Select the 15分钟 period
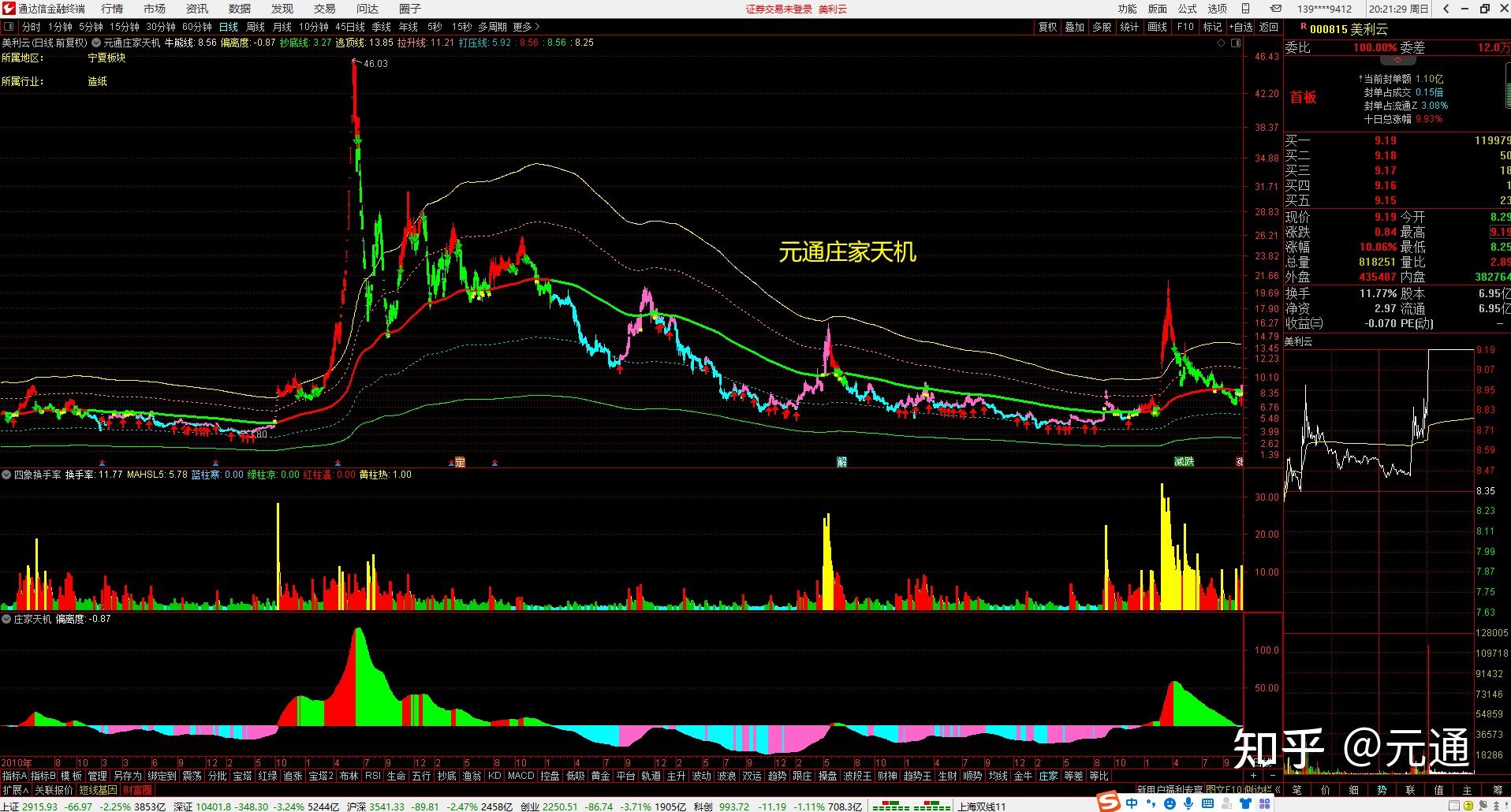This screenshot has width=1511, height=812. pos(125,27)
